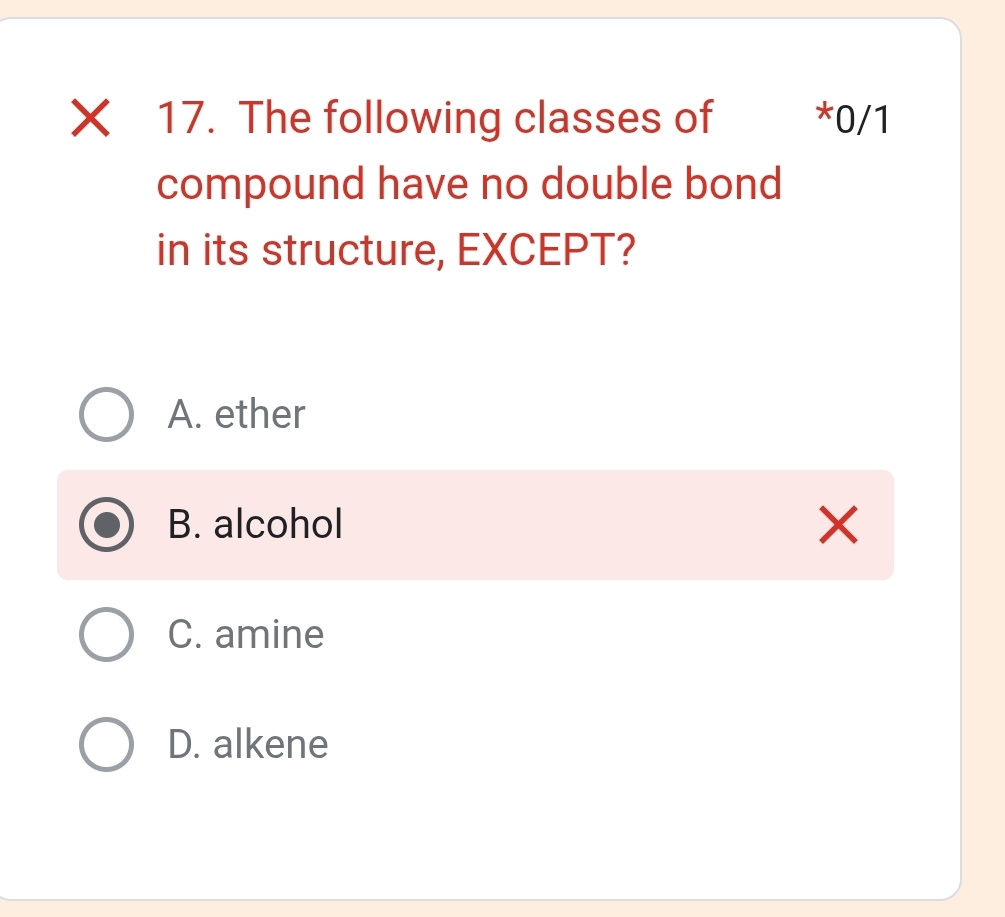Click the selected radio button for B. alcohol
The height and width of the screenshot is (917, 1005).
tap(106, 525)
